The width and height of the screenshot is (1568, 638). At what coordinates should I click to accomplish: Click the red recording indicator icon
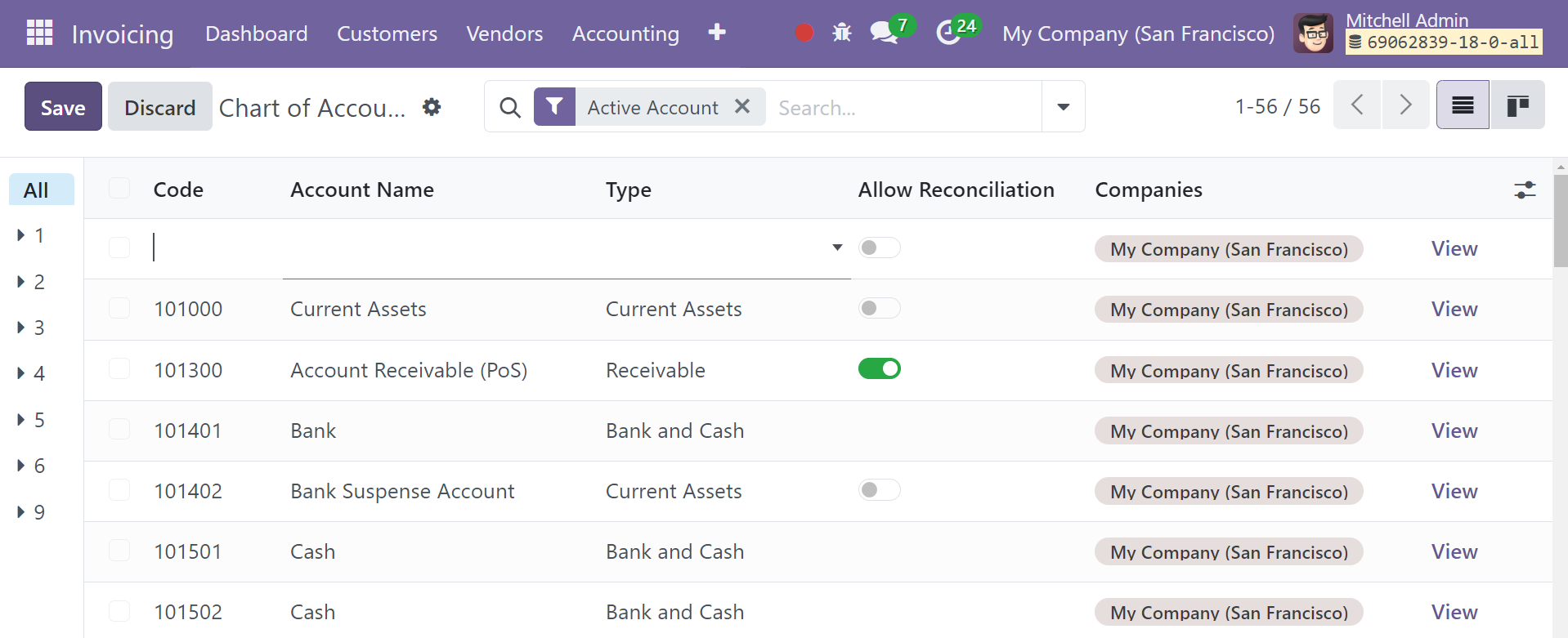pyautogui.click(x=804, y=33)
